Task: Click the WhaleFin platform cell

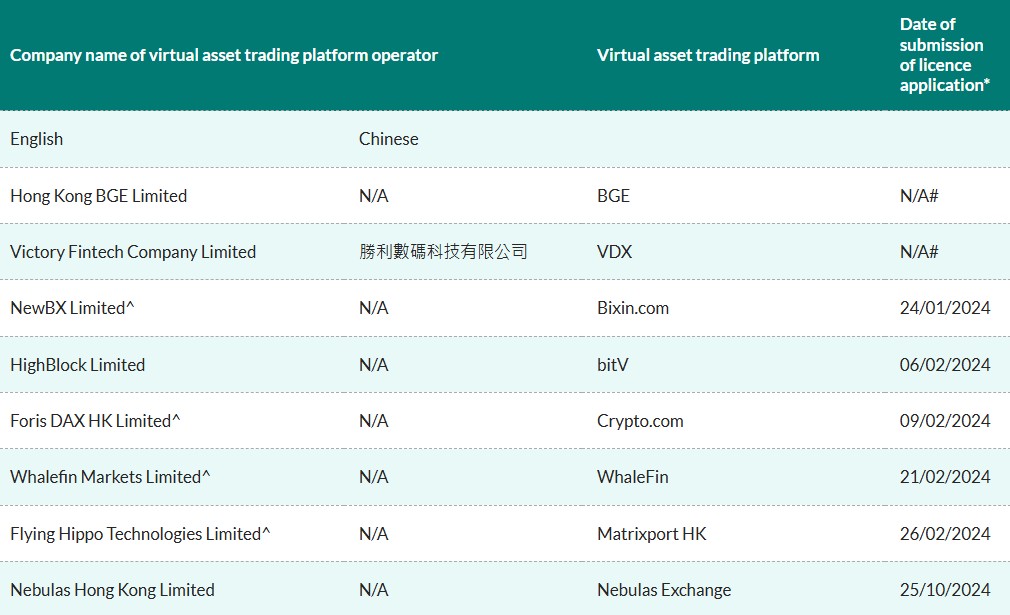Action: [x=632, y=477]
